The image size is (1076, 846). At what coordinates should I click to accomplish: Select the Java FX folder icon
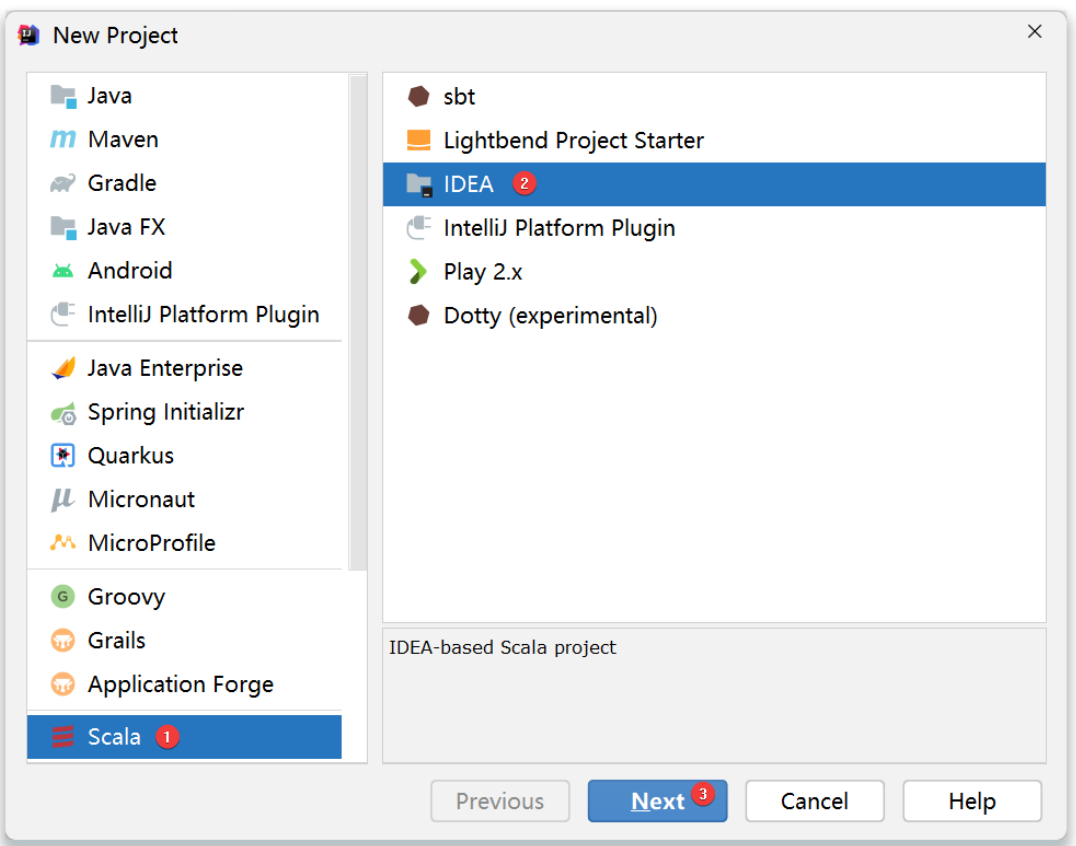click(x=63, y=227)
